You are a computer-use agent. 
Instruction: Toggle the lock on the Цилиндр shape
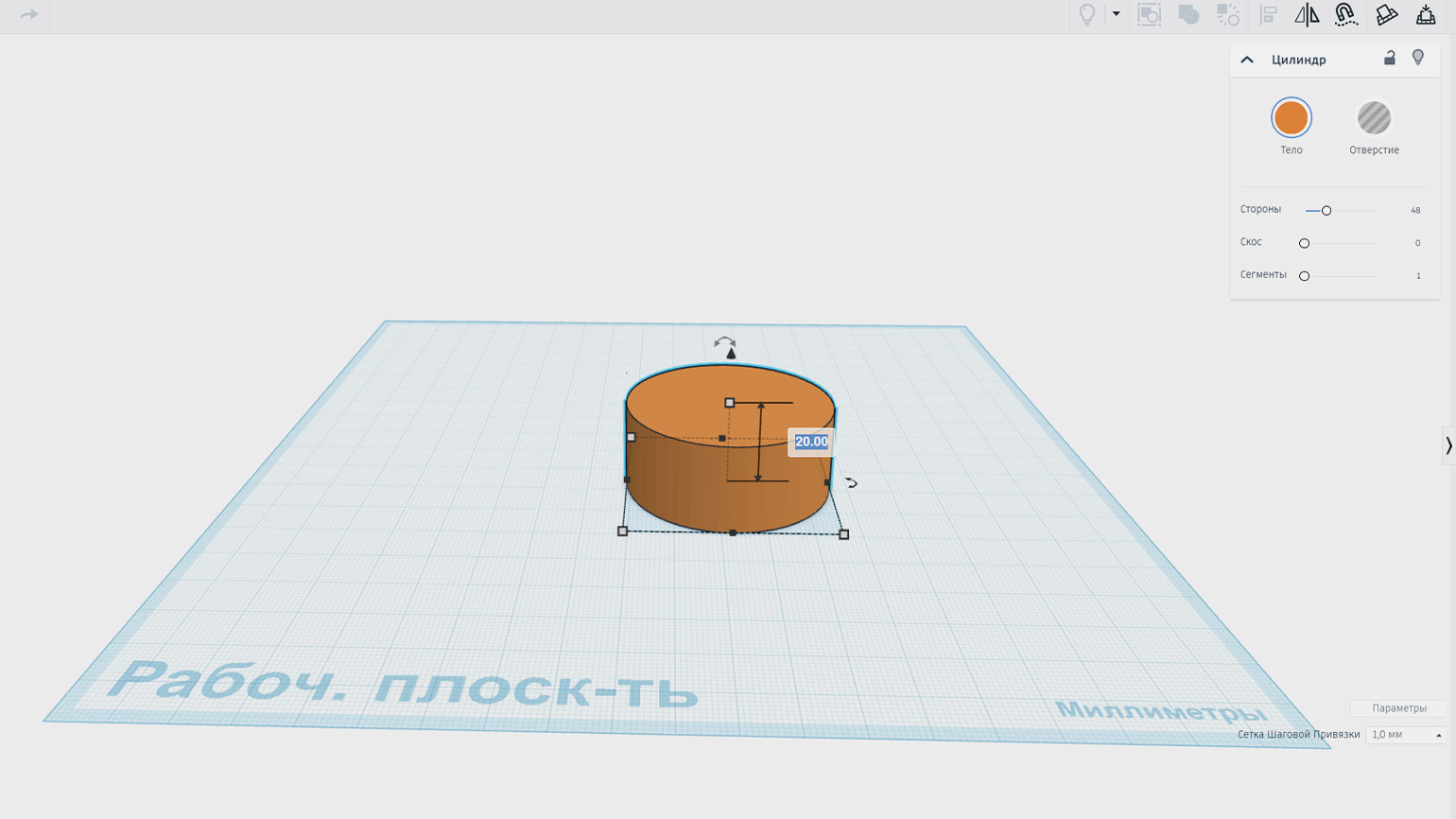pyautogui.click(x=1389, y=59)
